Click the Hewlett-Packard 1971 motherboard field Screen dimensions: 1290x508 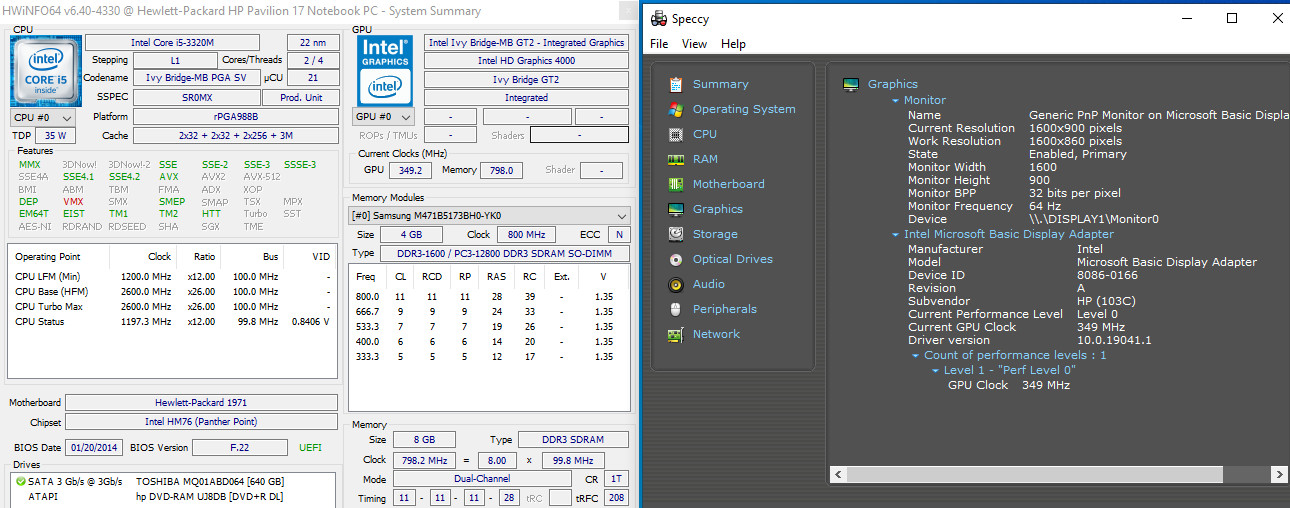pos(202,403)
